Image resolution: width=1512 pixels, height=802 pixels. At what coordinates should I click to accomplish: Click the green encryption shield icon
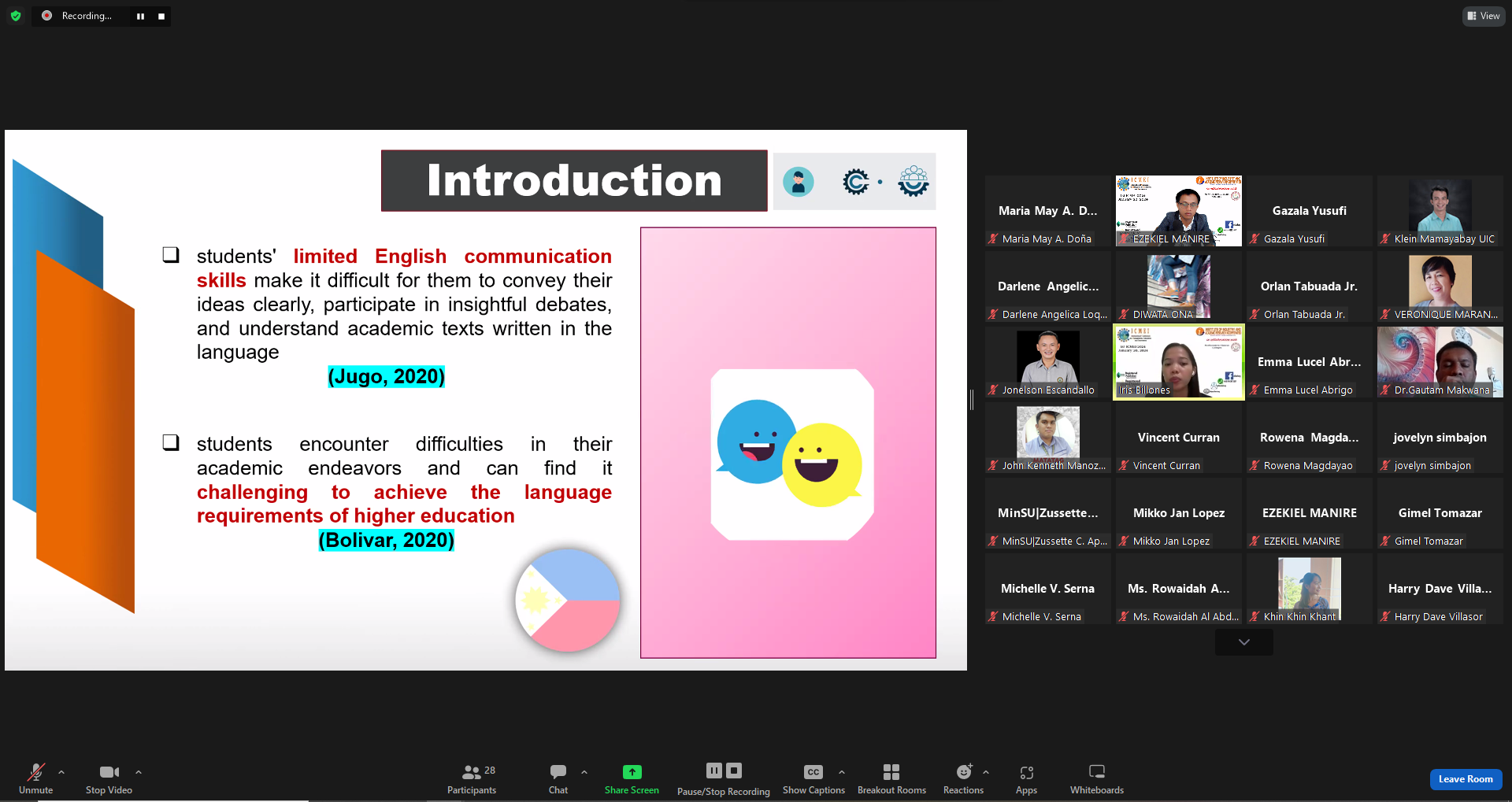(x=16, y=16)
